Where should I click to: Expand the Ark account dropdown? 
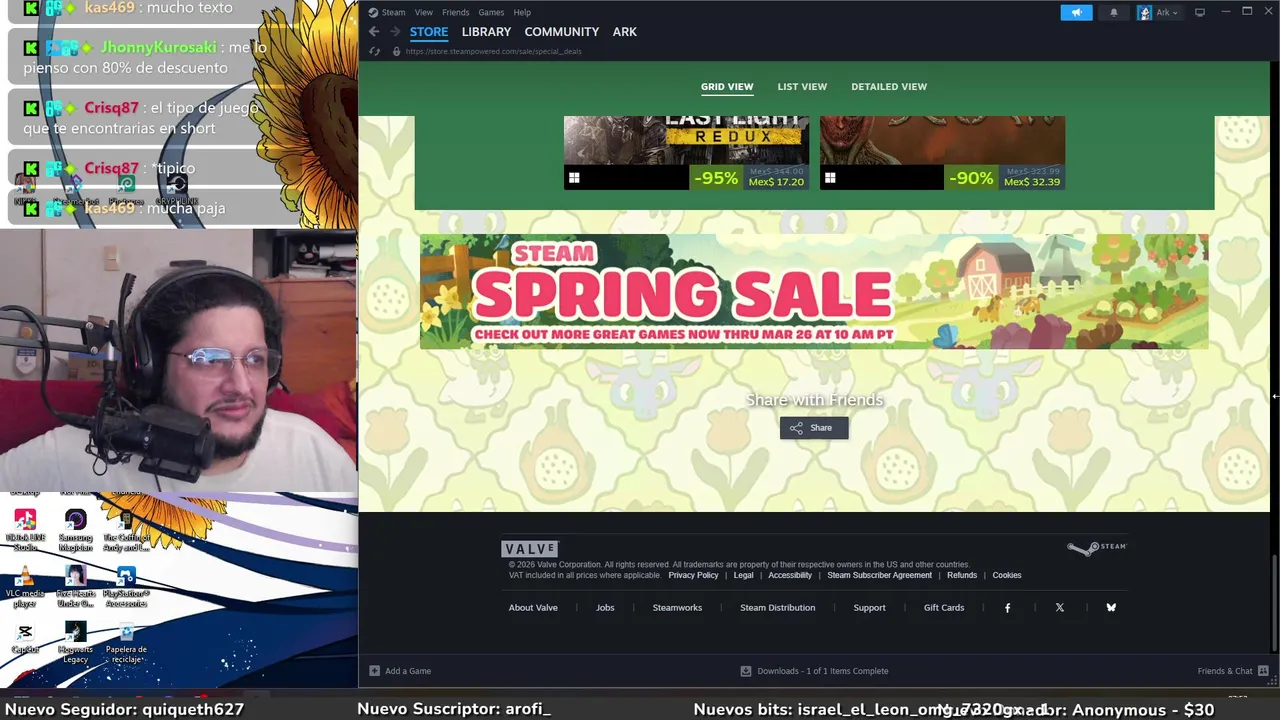(1158, 12)
